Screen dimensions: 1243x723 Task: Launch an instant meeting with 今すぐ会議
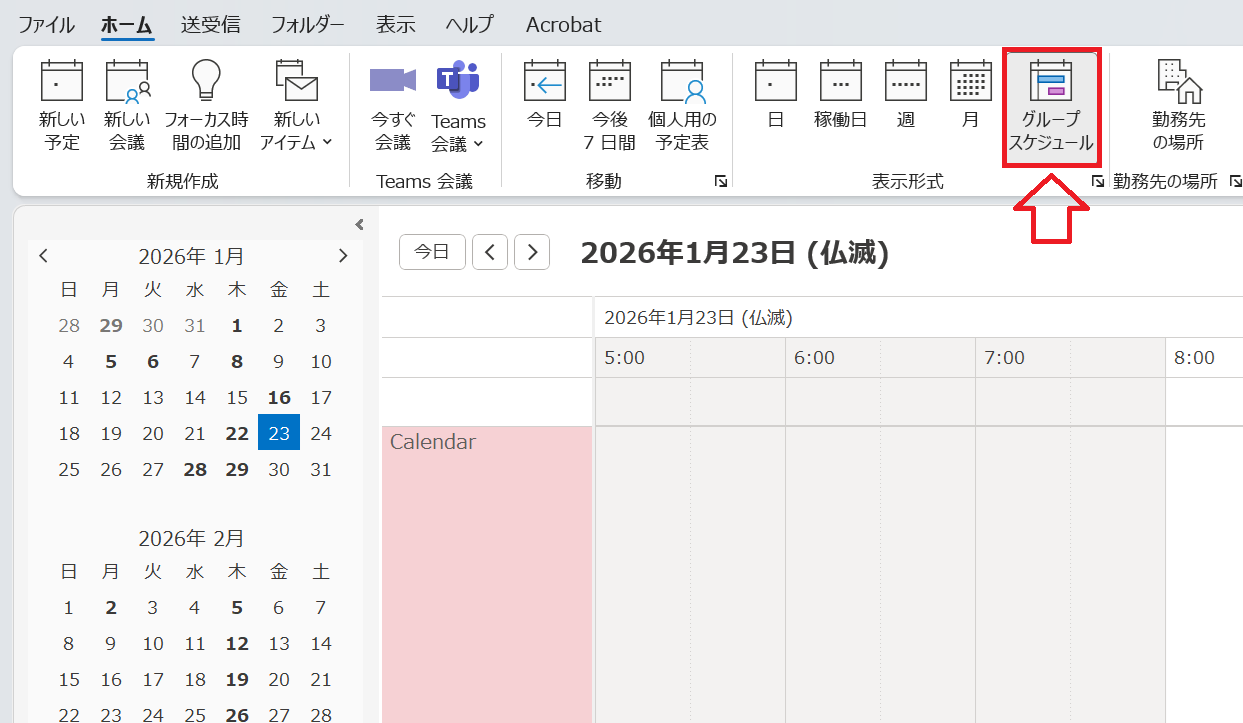pyautogui.click(x=392, y=100)
